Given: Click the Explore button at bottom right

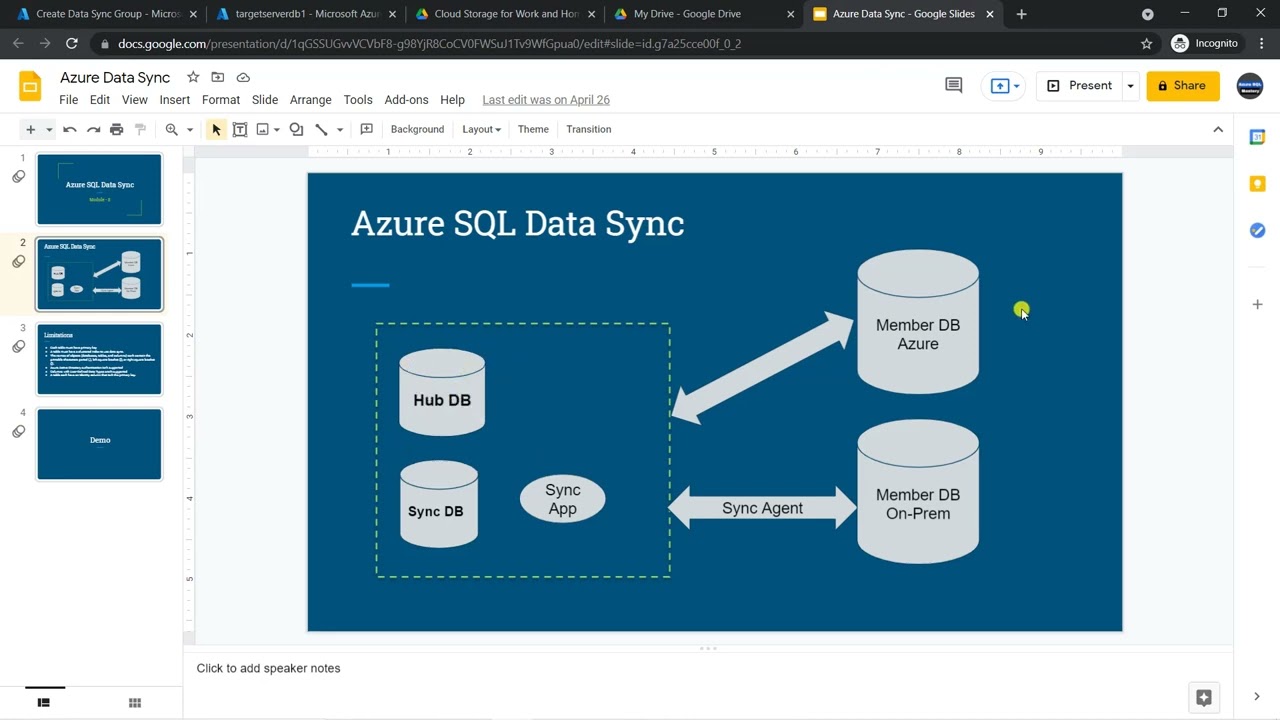Looking at the screenshot, I should (x=1204, y=697).
